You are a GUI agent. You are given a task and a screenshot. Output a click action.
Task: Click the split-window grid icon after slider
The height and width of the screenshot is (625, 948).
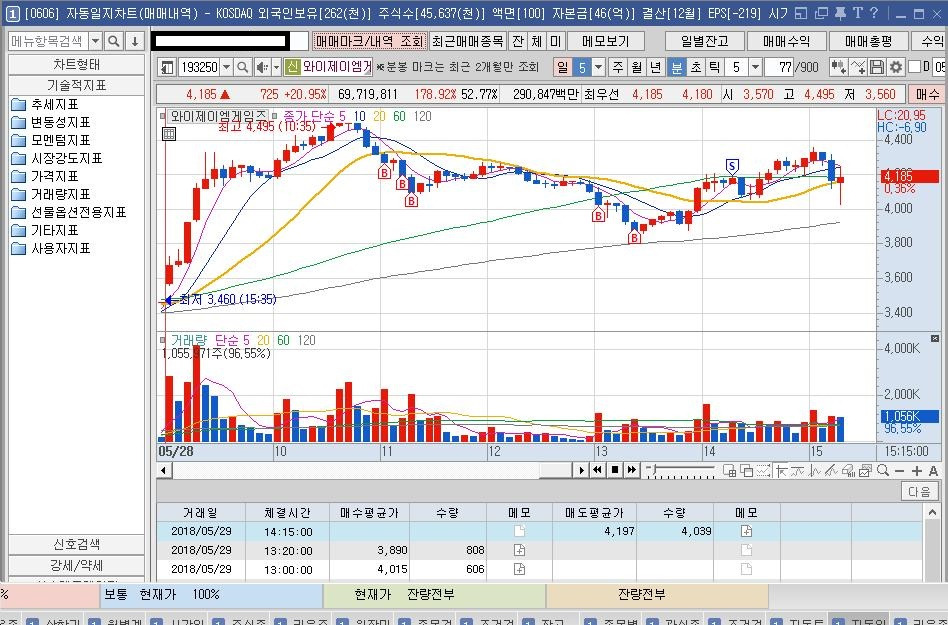point(729,470)
